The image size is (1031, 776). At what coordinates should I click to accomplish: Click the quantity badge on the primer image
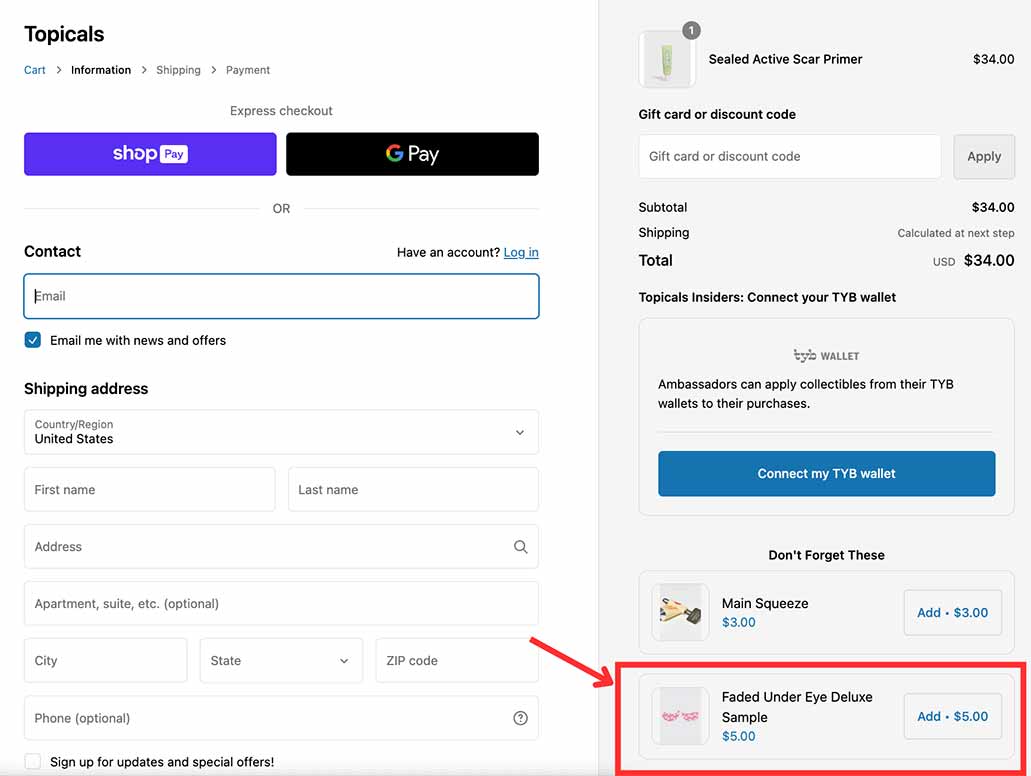[691, 30]
